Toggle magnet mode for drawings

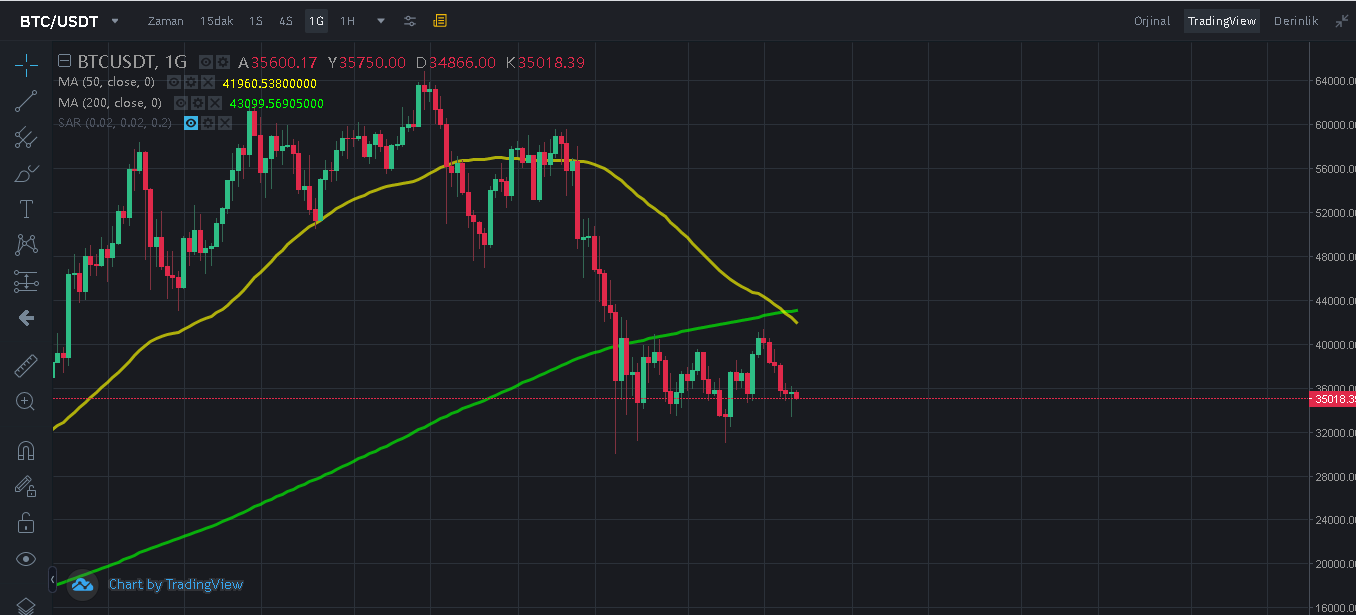click(26, 450)
